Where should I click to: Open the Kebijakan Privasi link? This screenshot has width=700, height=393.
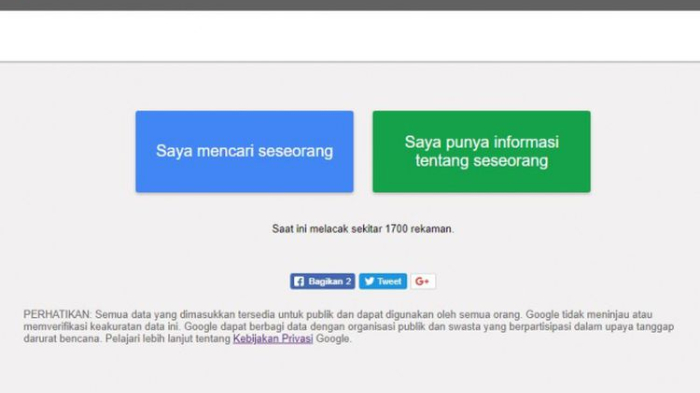point(273,339)
